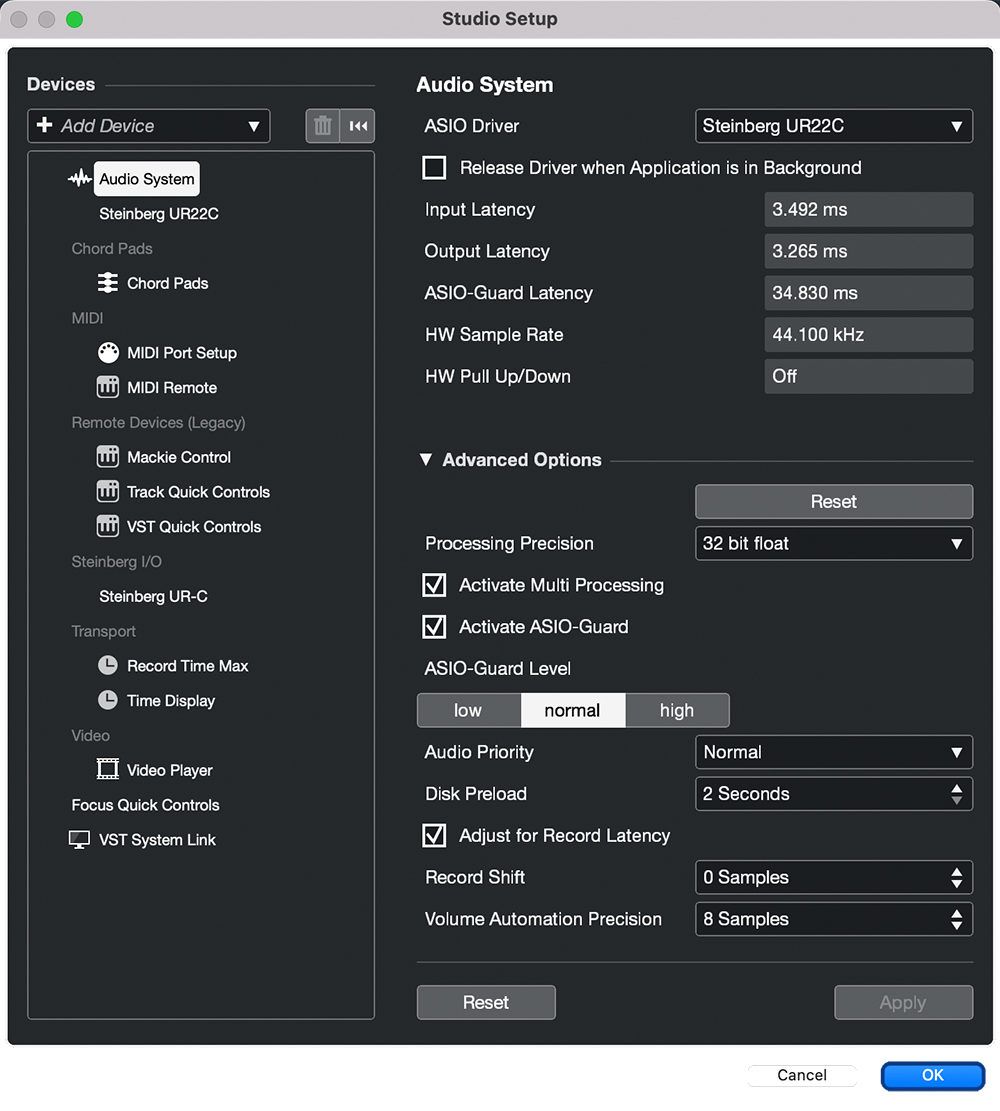The width and height of the screenshot is (1000, 1111).
Task: Toggle Adjust for Record Latency checkbox
Action: point(434,835)
